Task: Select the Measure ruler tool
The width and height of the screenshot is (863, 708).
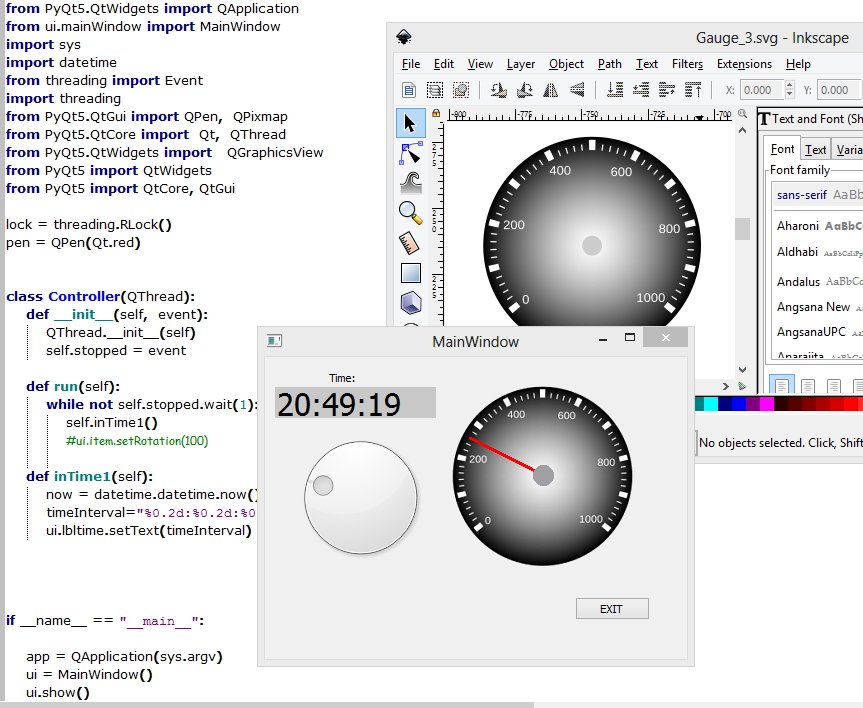Action: coord(410,243)
